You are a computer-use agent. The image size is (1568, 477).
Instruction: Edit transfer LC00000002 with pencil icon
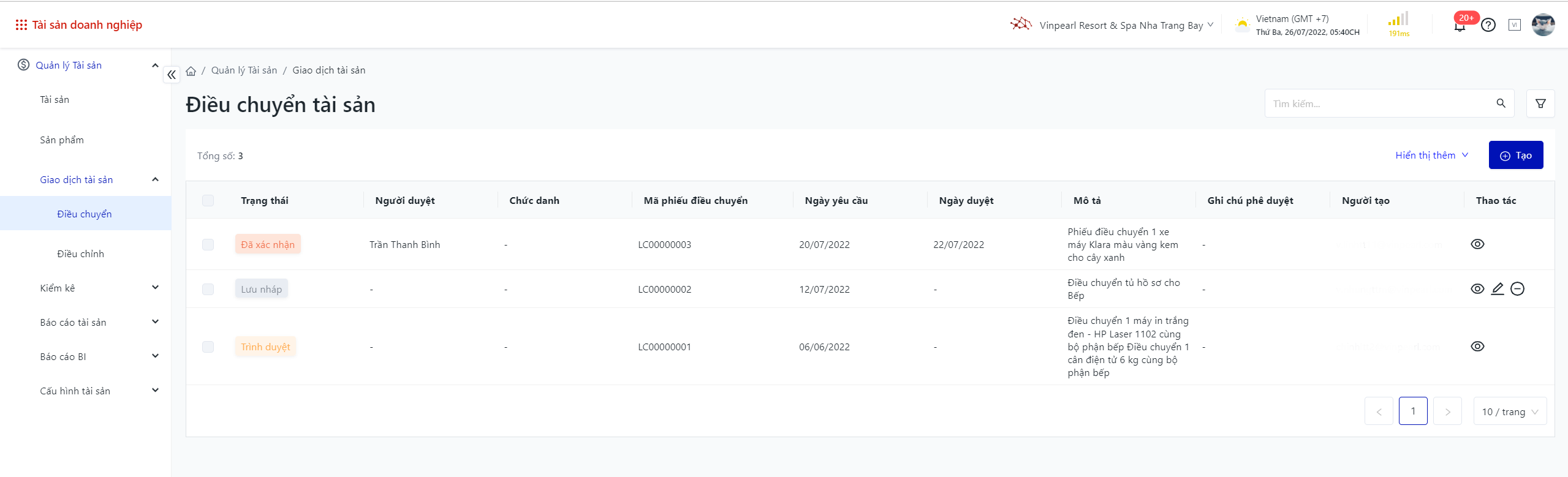pyautogui.click(x=1497, y=289)
